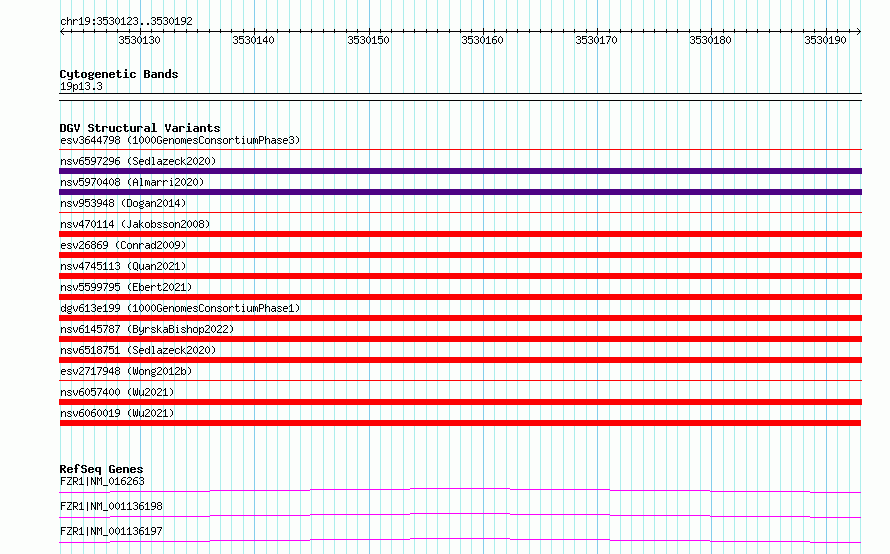Select variant label nsv5599795 (Ebert2021)
The width and height of the screenshot is (890, 554).
[x=126, y=287]
